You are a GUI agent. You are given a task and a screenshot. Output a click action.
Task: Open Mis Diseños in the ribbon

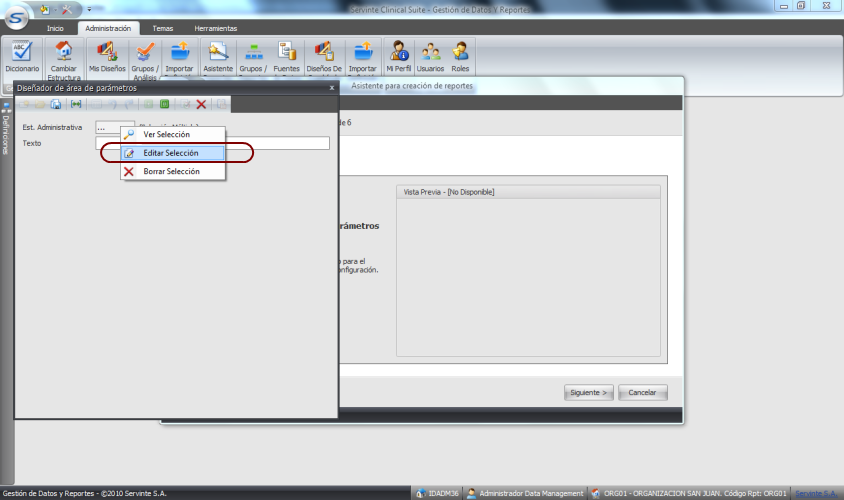click(107, 56)
